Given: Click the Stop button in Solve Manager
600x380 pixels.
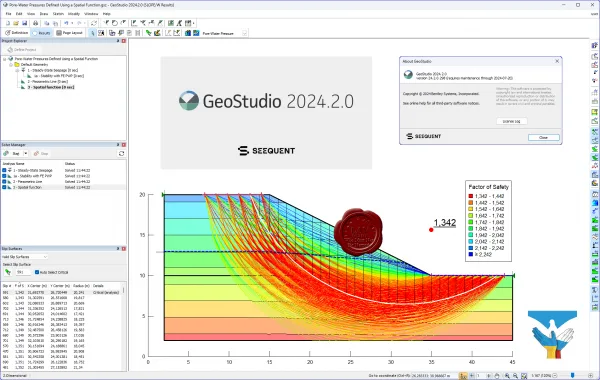Looking at the screenshot, I should [41, 153].
